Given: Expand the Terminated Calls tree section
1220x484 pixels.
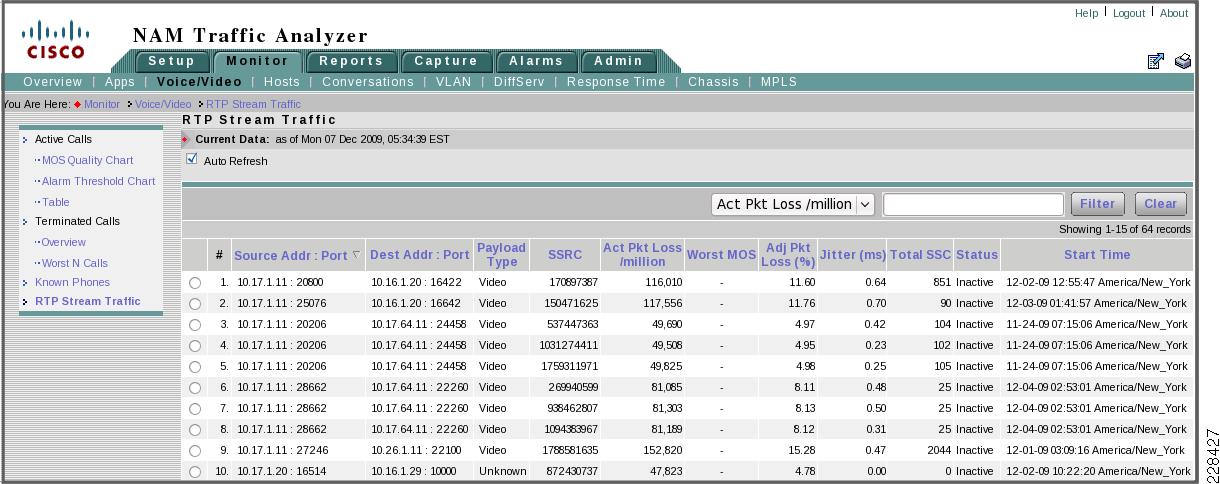Looking at the screenshot, I should pyautogui.click(x=25, y=222).
